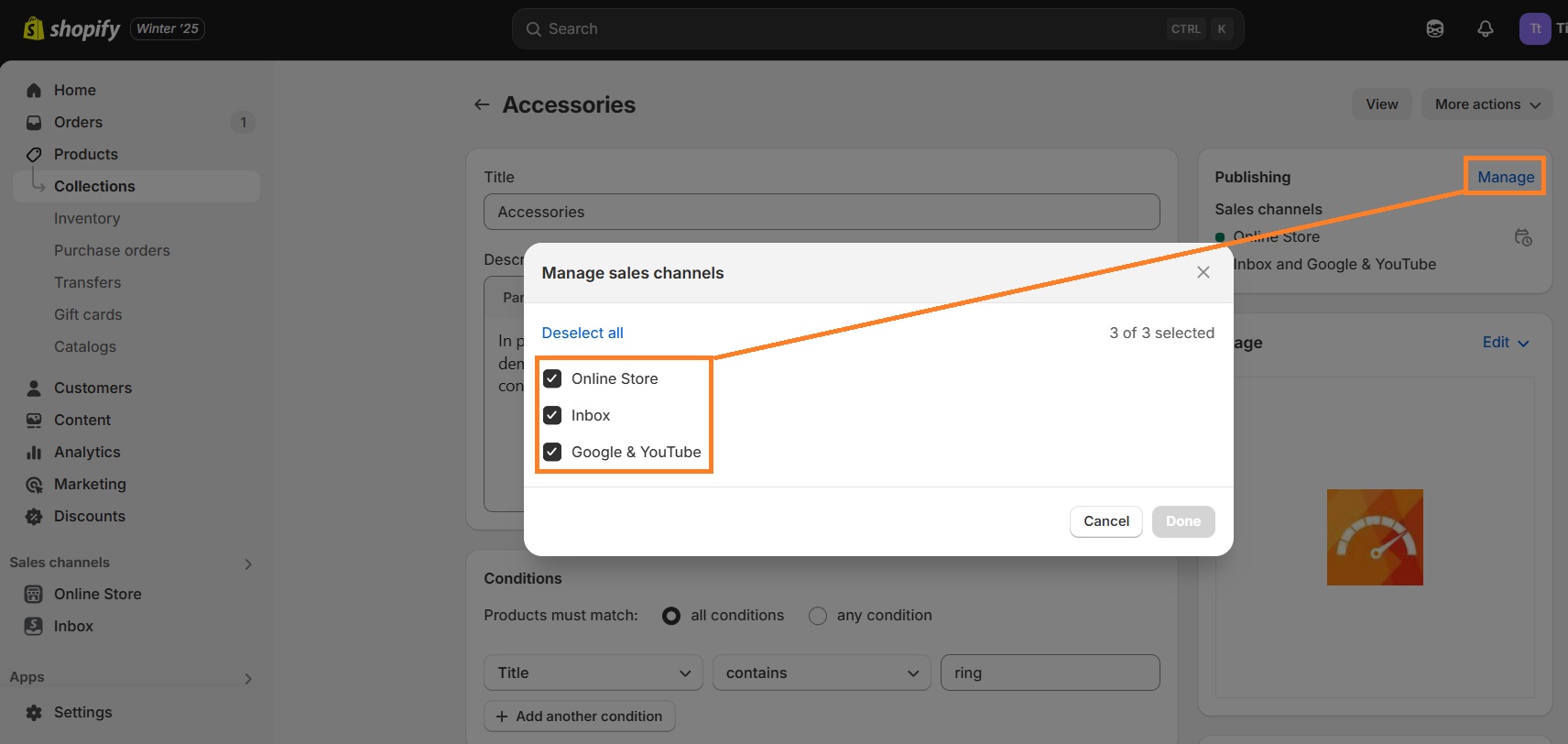The height and width of the screenshot is (744, 1568).
Task: Open Catalogs in the sidebar
Action: click(x=85, y=346)
